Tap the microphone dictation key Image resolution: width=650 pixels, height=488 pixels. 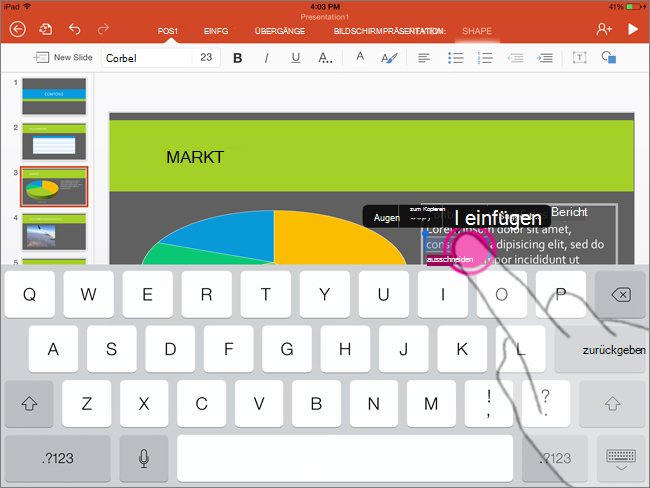144,459
